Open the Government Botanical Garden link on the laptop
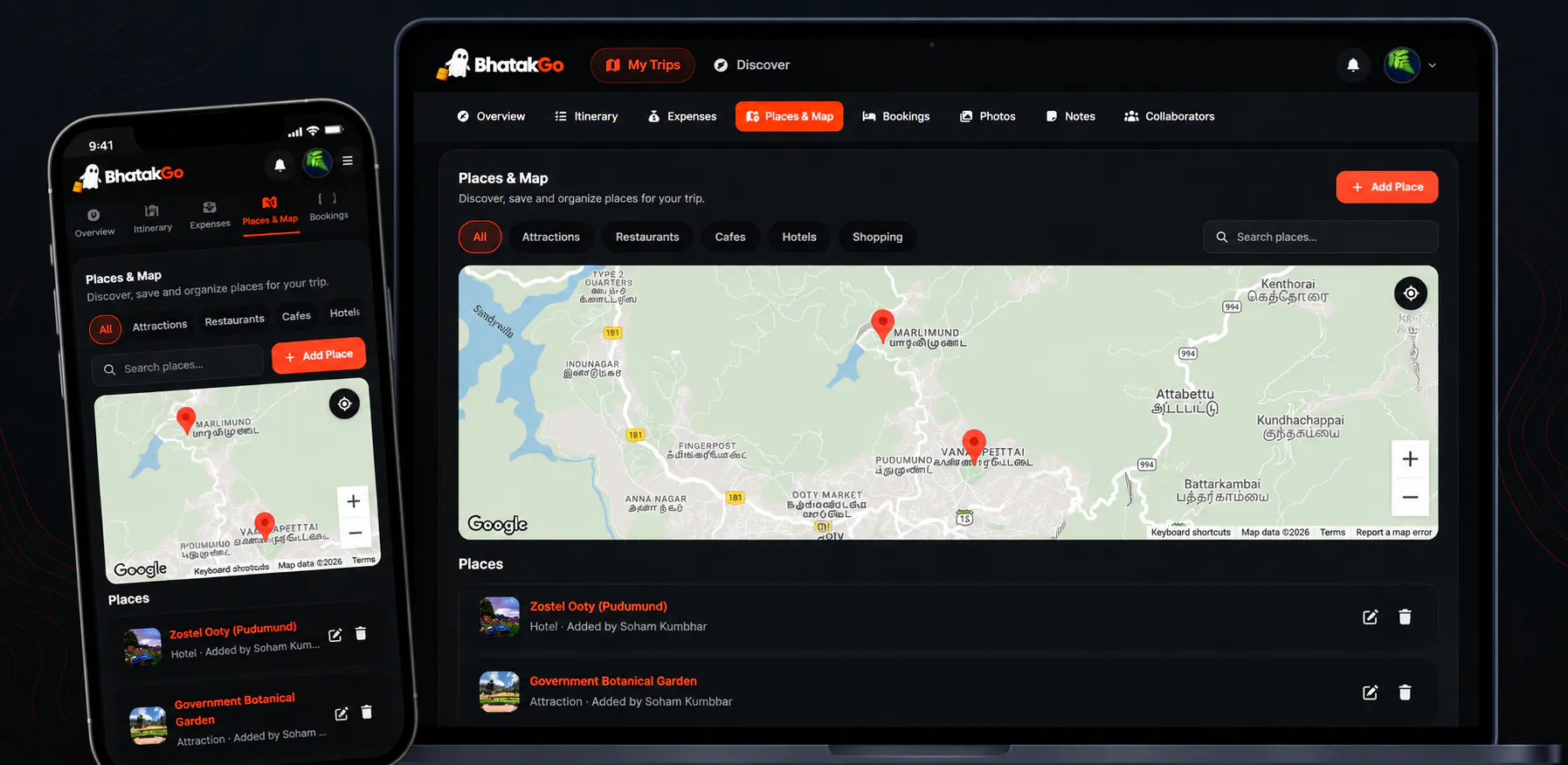Screen dimensions: 1568x765 tap(613, 681)
